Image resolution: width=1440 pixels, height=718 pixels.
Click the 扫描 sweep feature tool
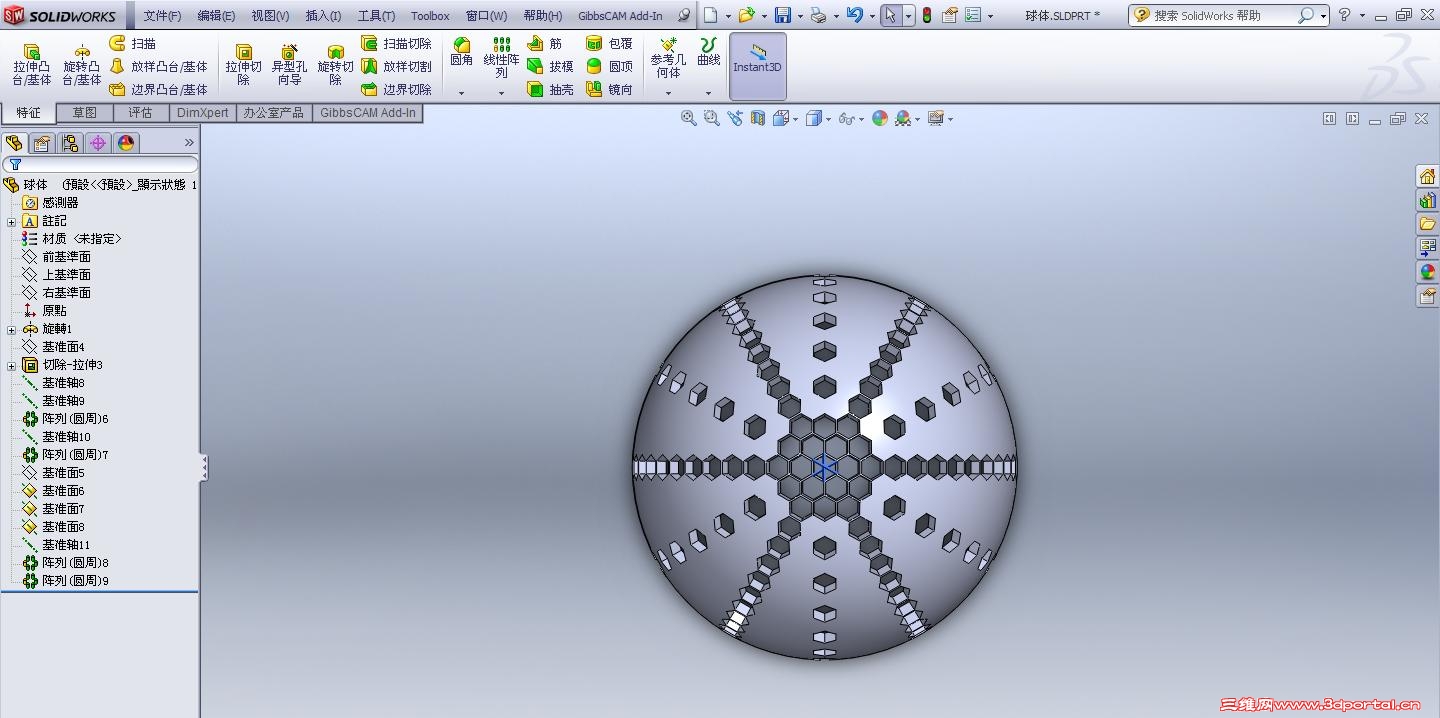pos(133,44)
